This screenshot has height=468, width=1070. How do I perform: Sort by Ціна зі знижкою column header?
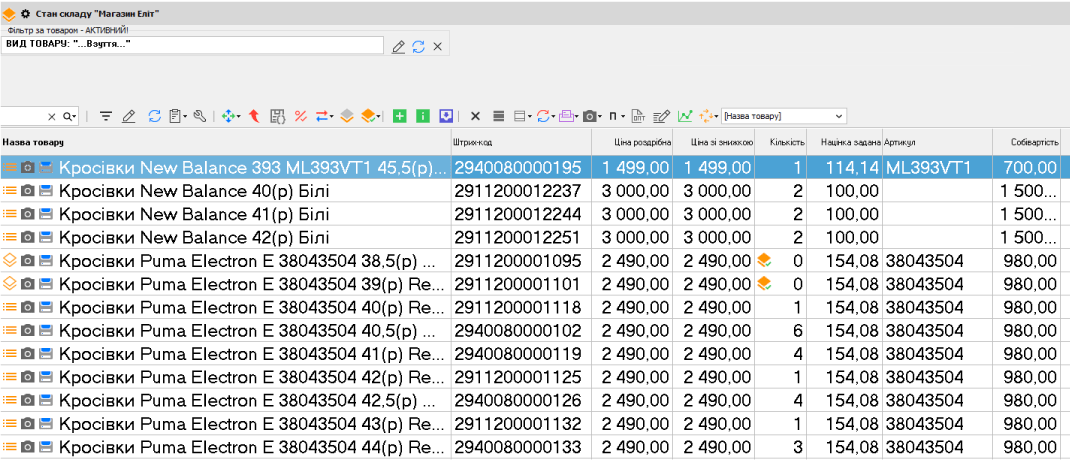[714, 142]
